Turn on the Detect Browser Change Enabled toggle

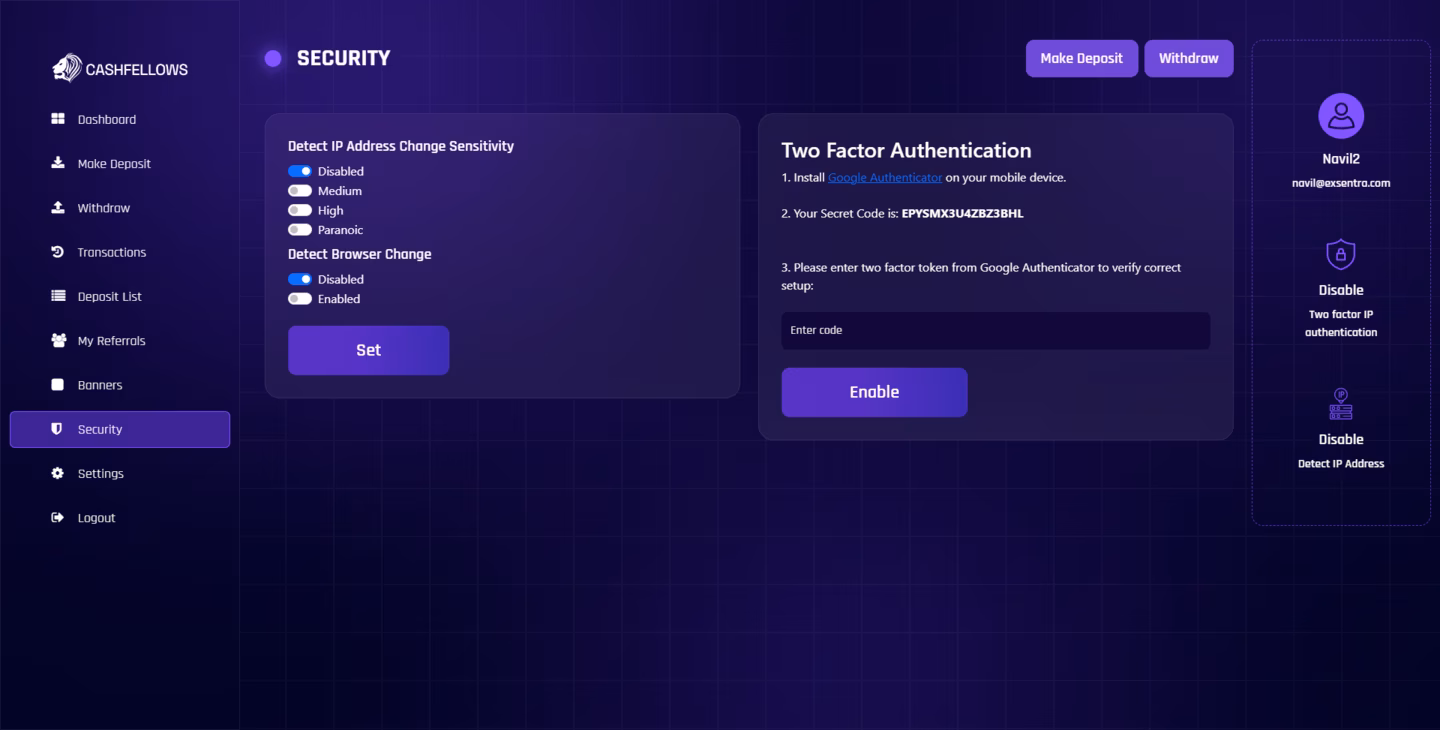pyautogui.click(x=300, y=299)
